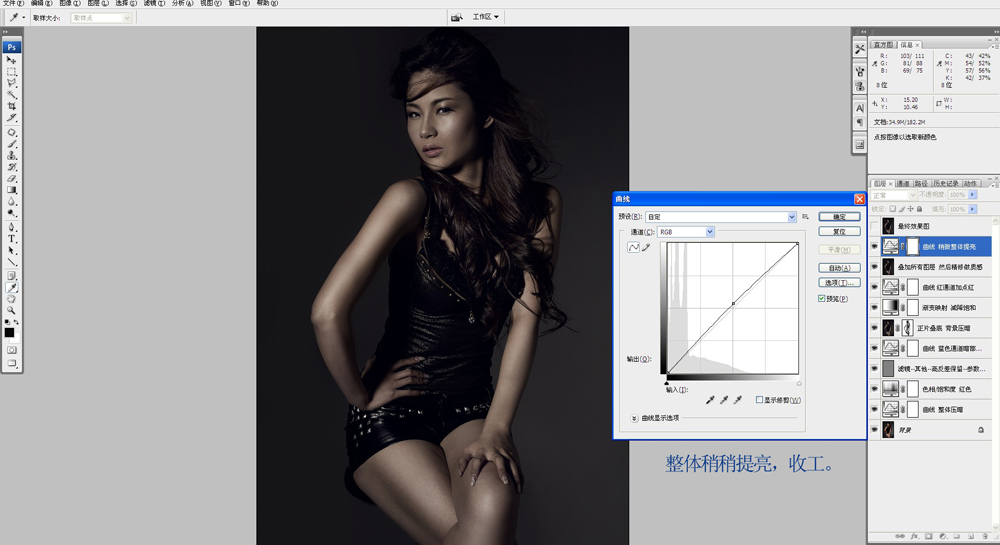Select the Eraser tool

[11, 178]
